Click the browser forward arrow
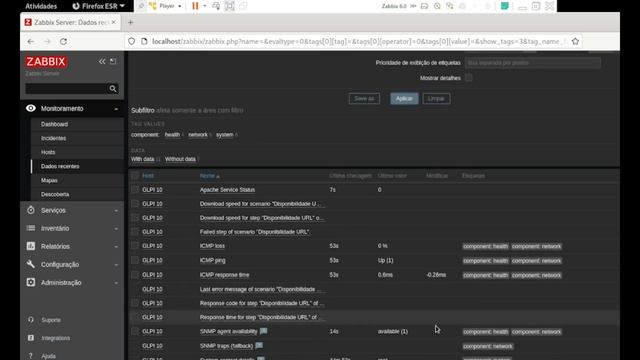640x360 pixels. coord(47,42)
